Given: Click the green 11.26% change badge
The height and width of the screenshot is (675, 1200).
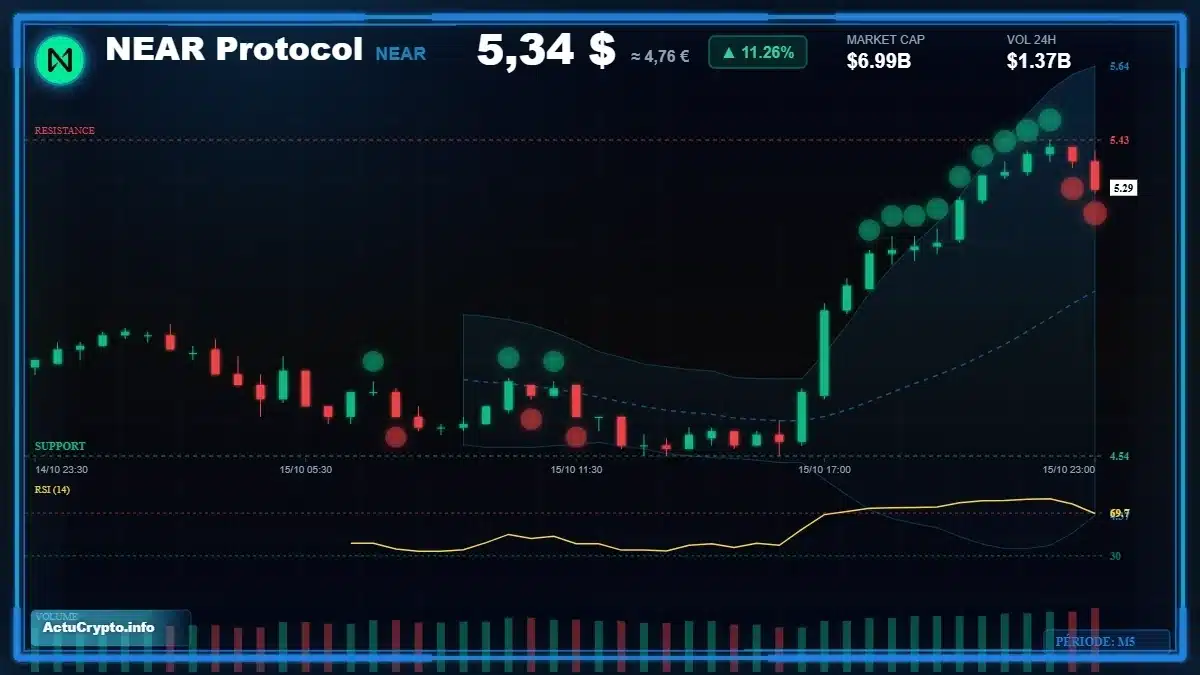Looking at the screenshot, I should click(x=758, y=52).
